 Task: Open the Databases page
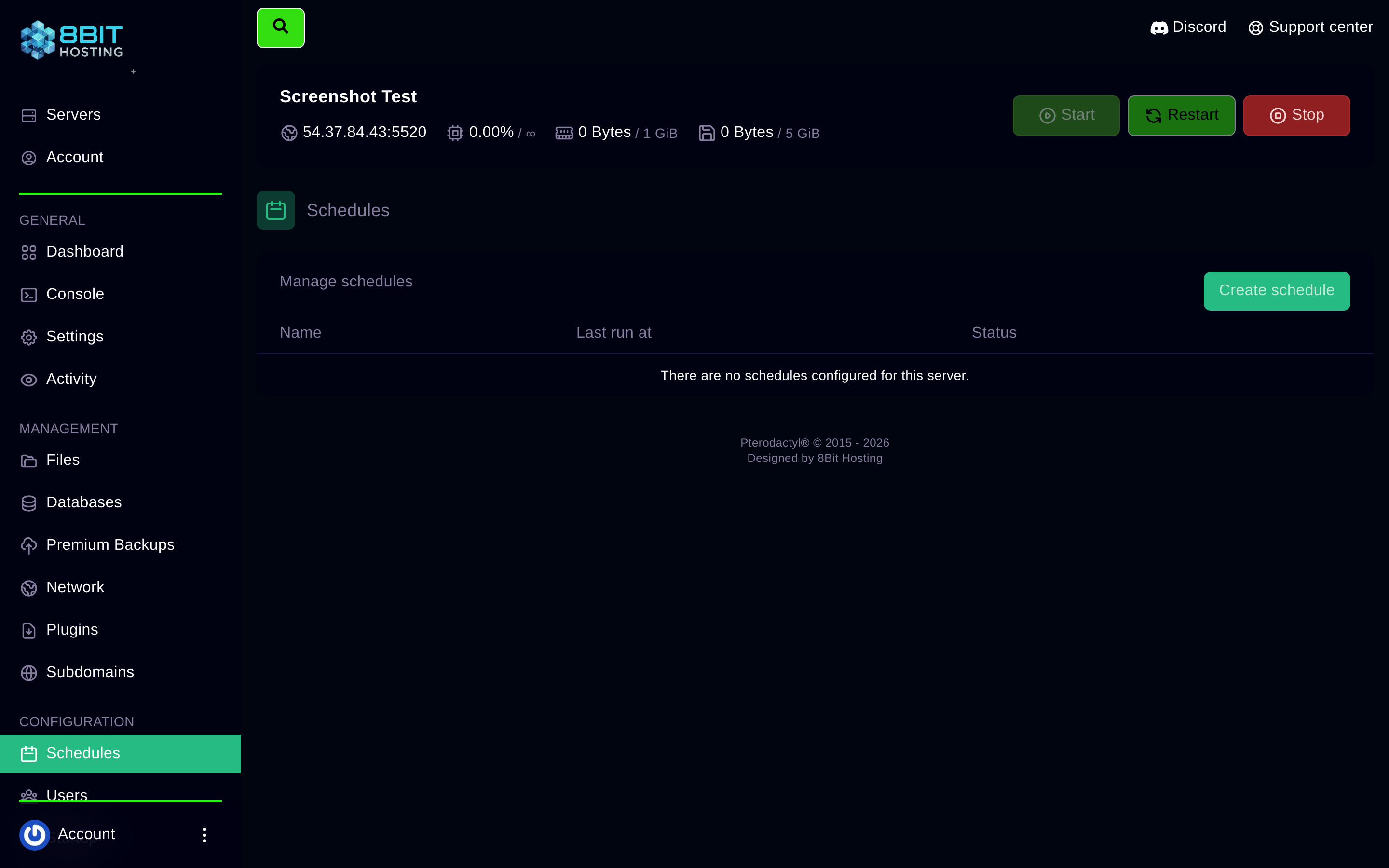(x=121, y=502)
